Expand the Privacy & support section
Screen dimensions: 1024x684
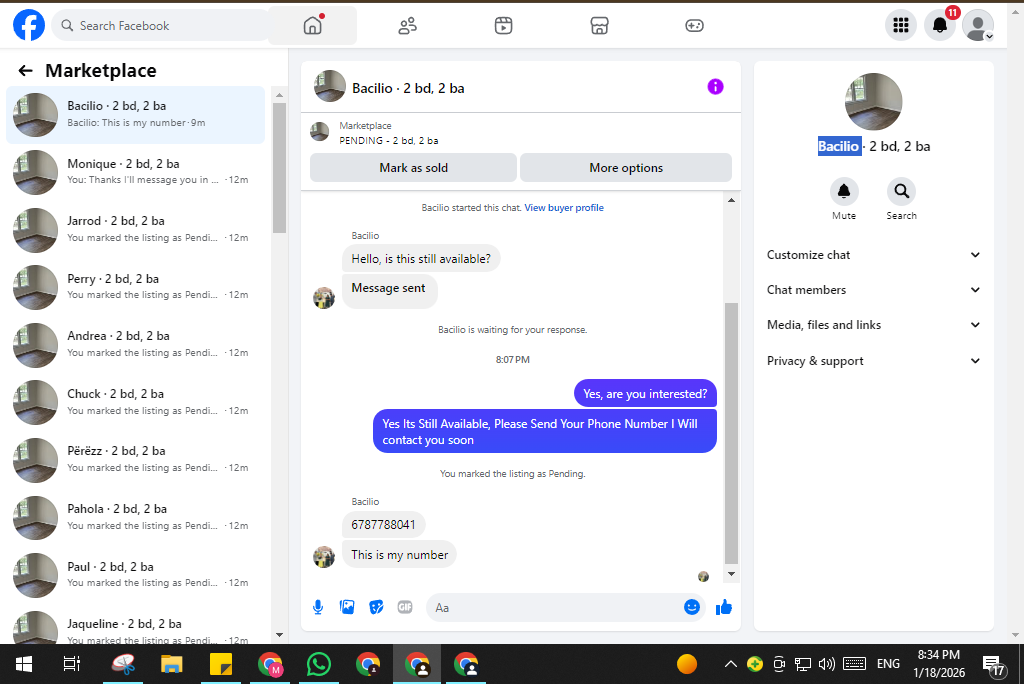pos(873,361)
